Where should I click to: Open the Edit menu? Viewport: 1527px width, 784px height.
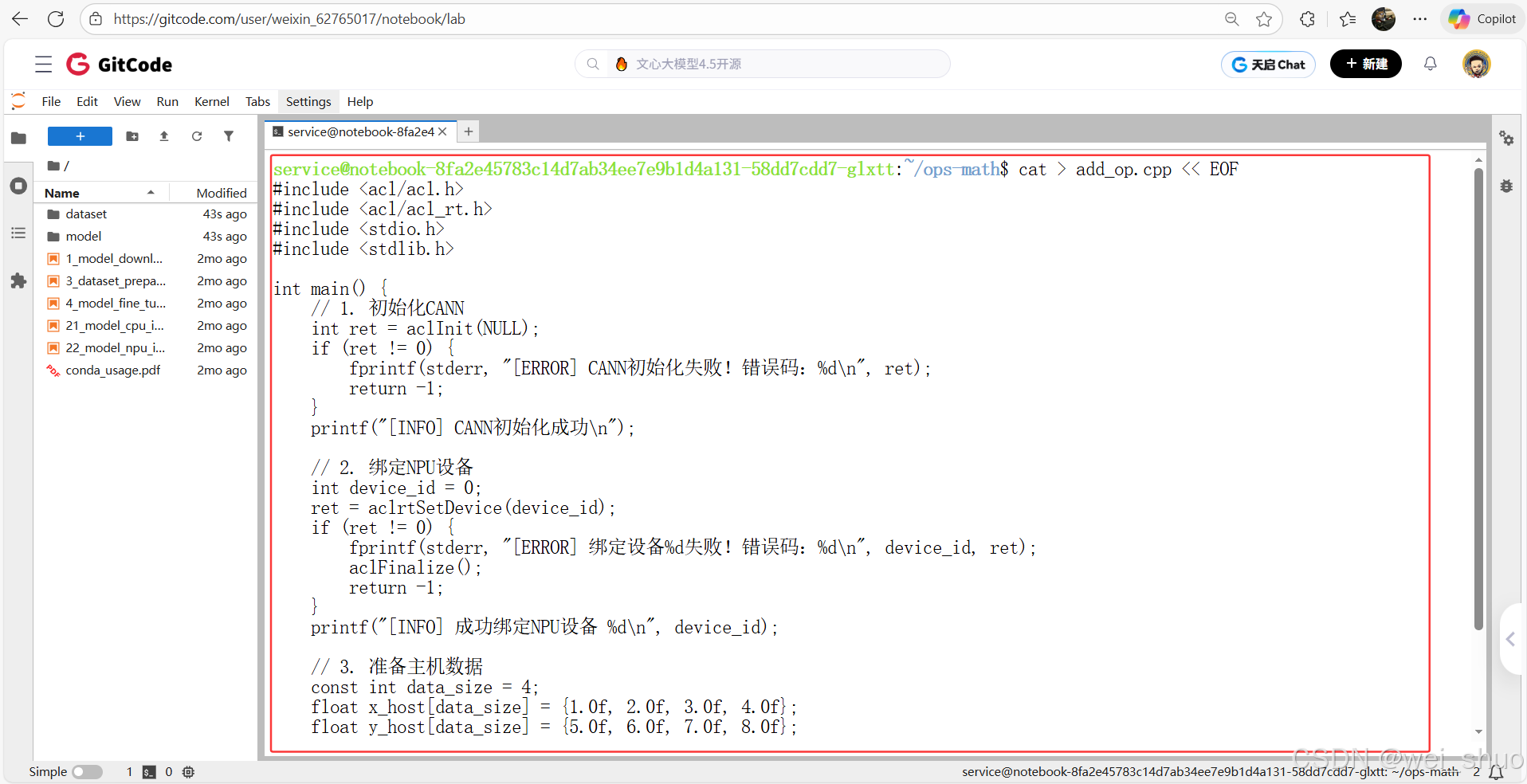coord(87,102)
